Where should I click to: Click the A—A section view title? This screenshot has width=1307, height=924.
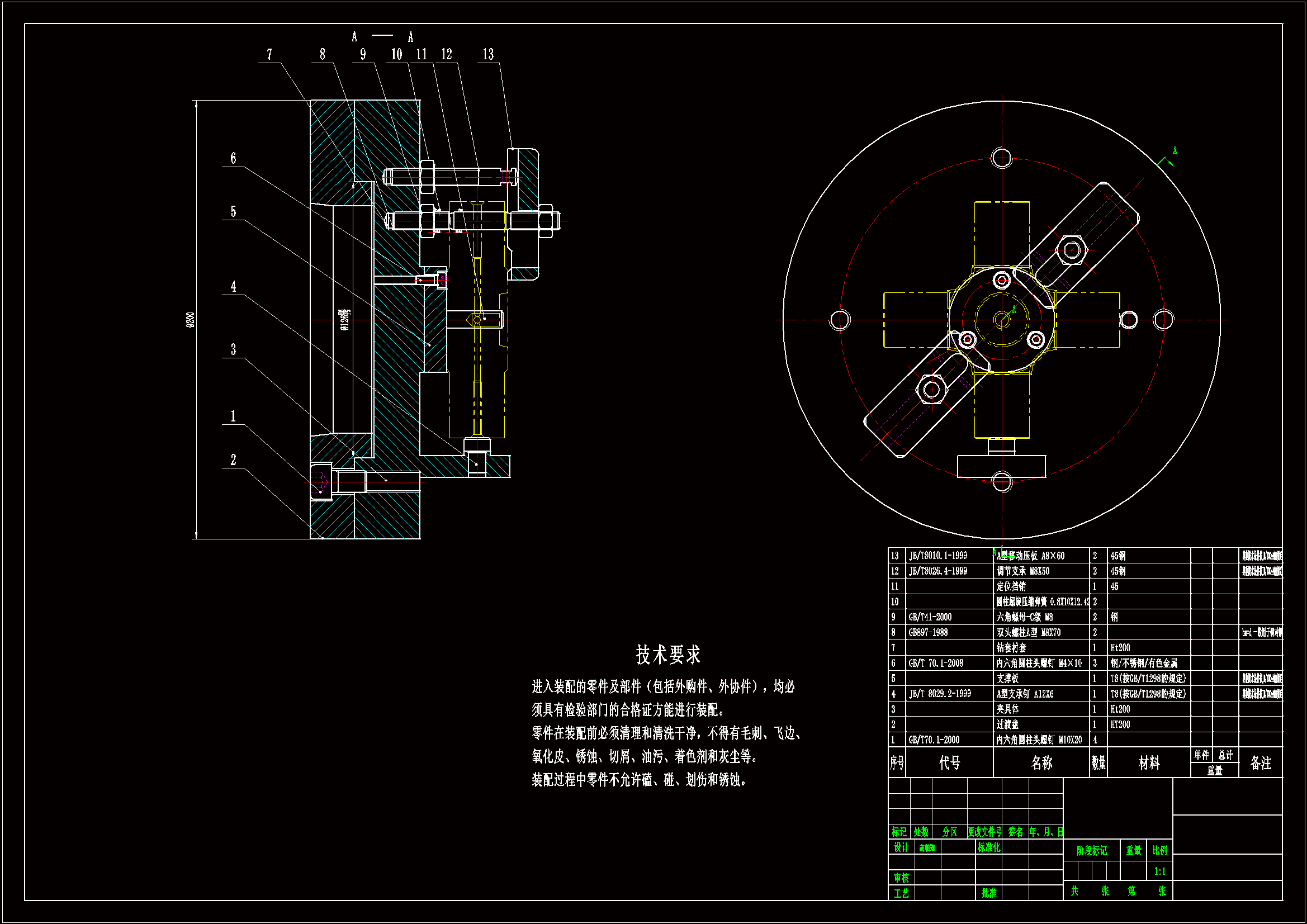(x=382, y=37)
